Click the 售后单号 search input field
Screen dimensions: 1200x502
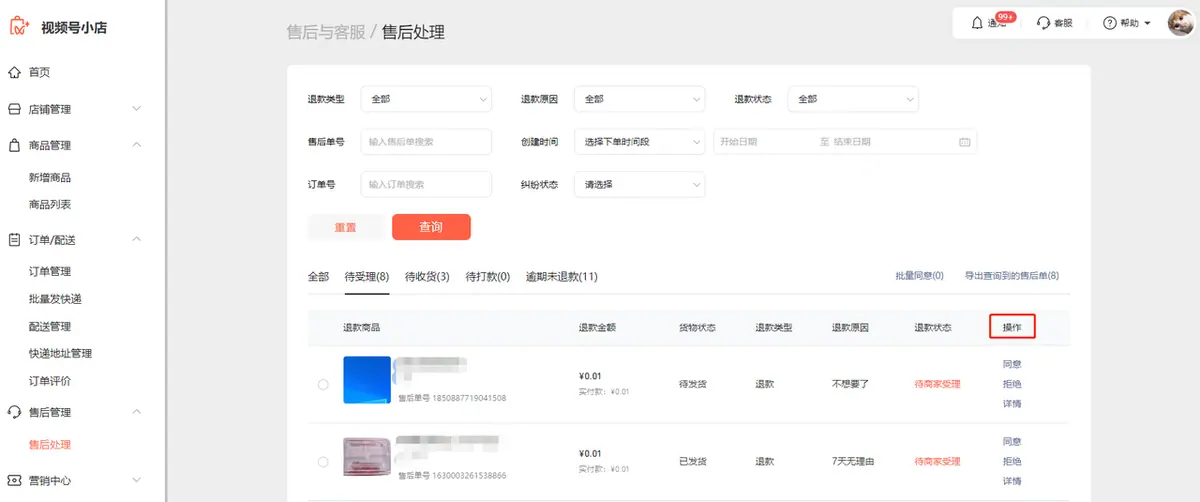pyautogui.click(x=426, y=142)
